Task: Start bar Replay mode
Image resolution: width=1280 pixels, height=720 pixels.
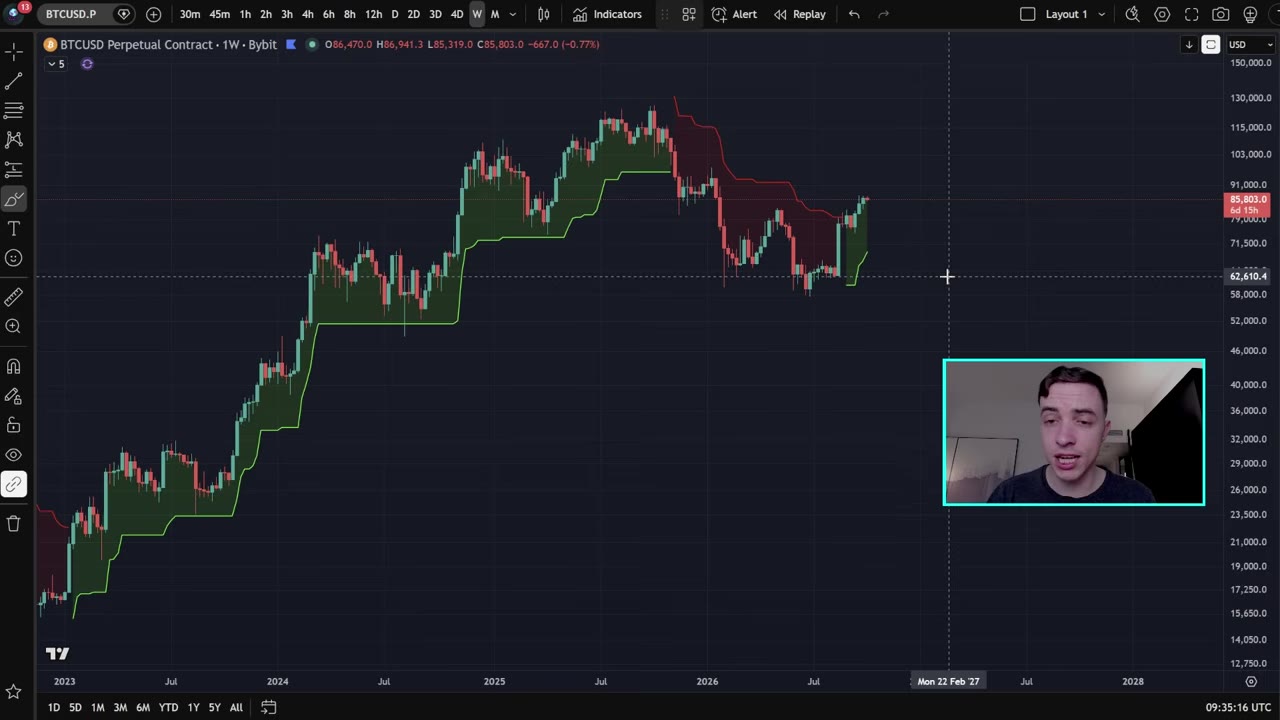Action: point(799,14)
